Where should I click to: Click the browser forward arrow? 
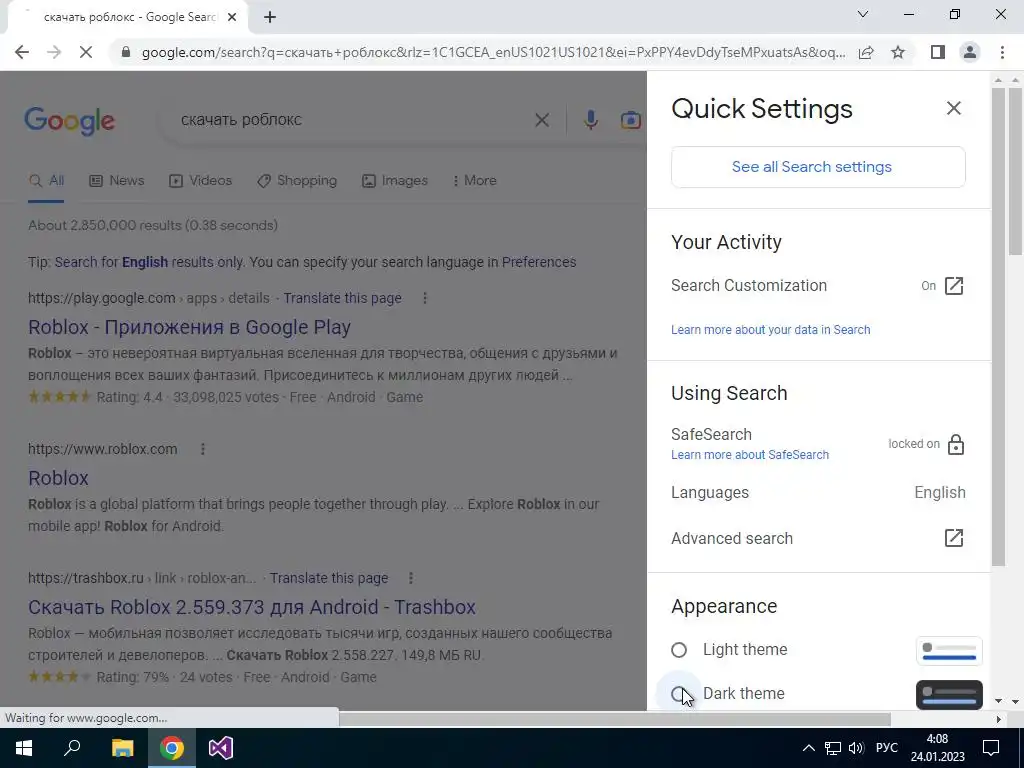pos(54,52)
